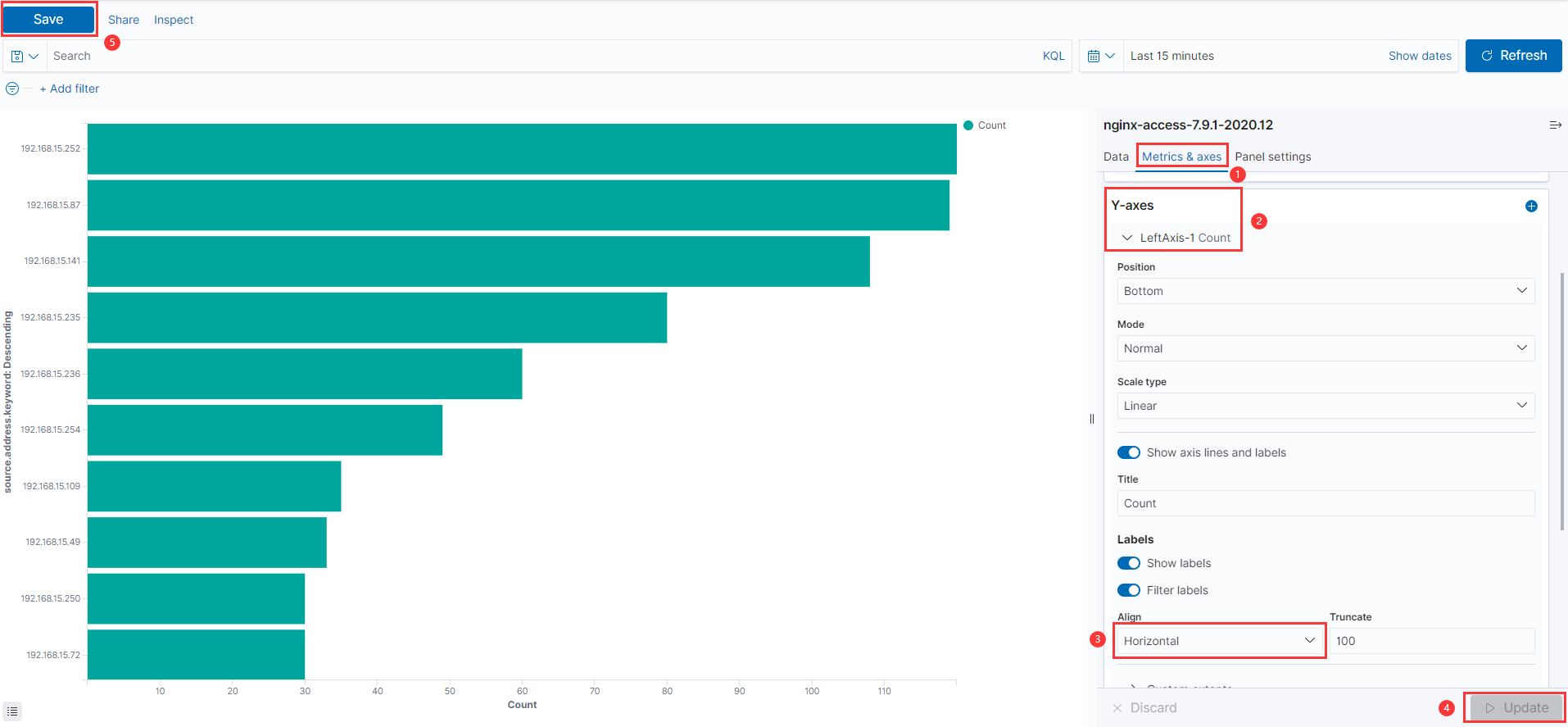Toggle the Filter labels switch

1129,590
